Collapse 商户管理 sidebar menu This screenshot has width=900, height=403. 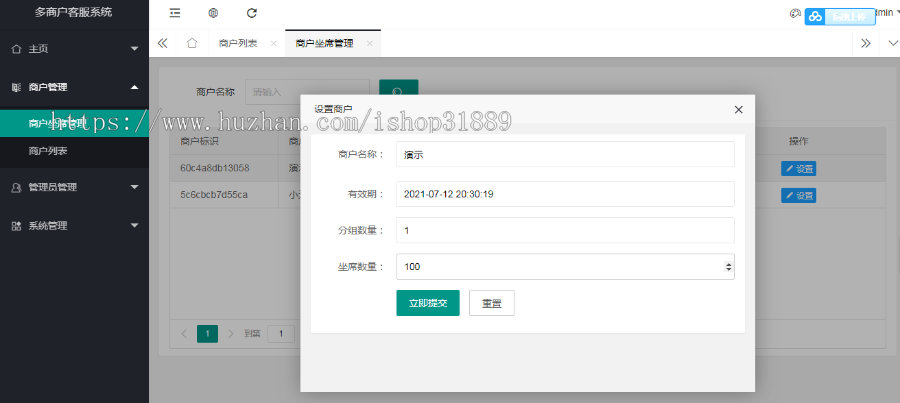tap(75, 87)
